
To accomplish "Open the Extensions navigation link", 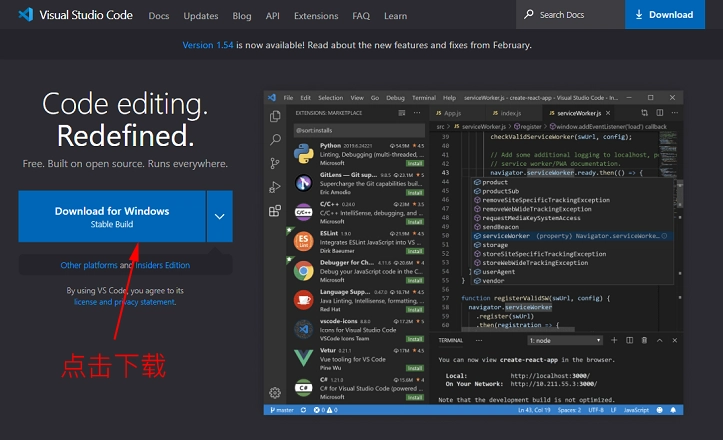I will point(316,16).
